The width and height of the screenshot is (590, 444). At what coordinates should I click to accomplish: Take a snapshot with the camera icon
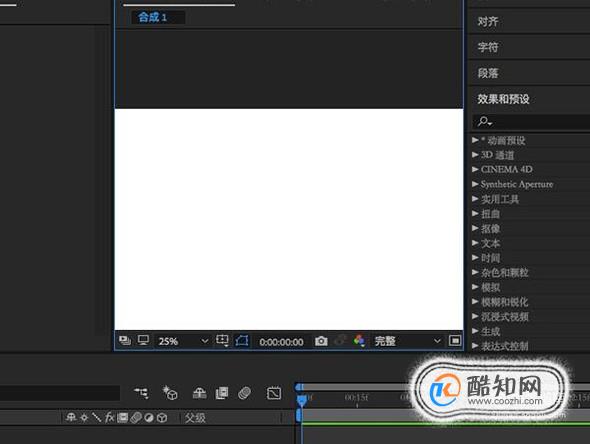point(321,341)
